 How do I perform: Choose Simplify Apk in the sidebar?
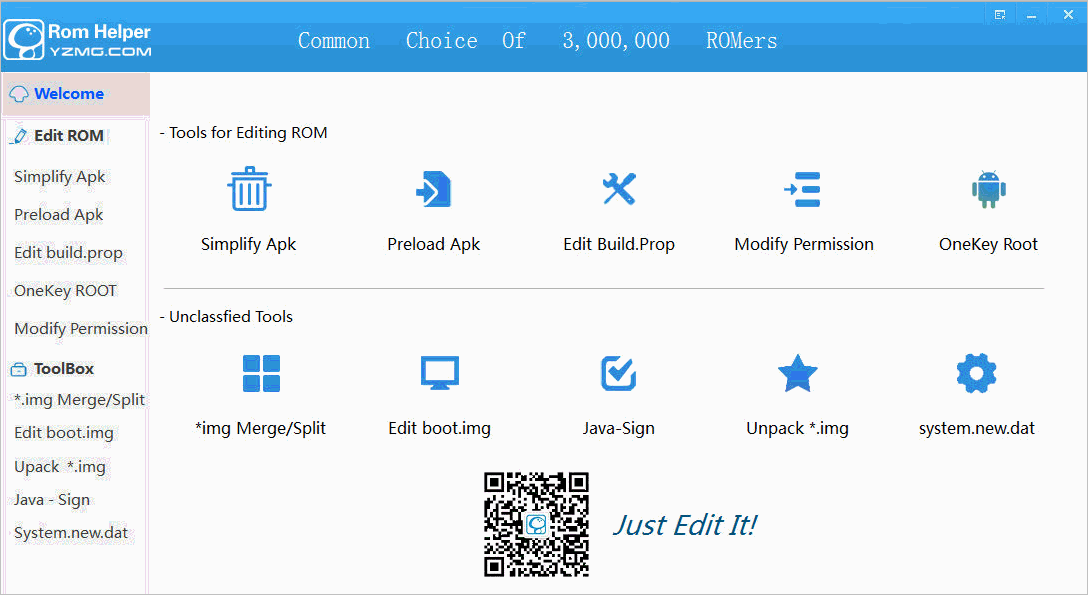pyautogui.click(x=60, y=177)
